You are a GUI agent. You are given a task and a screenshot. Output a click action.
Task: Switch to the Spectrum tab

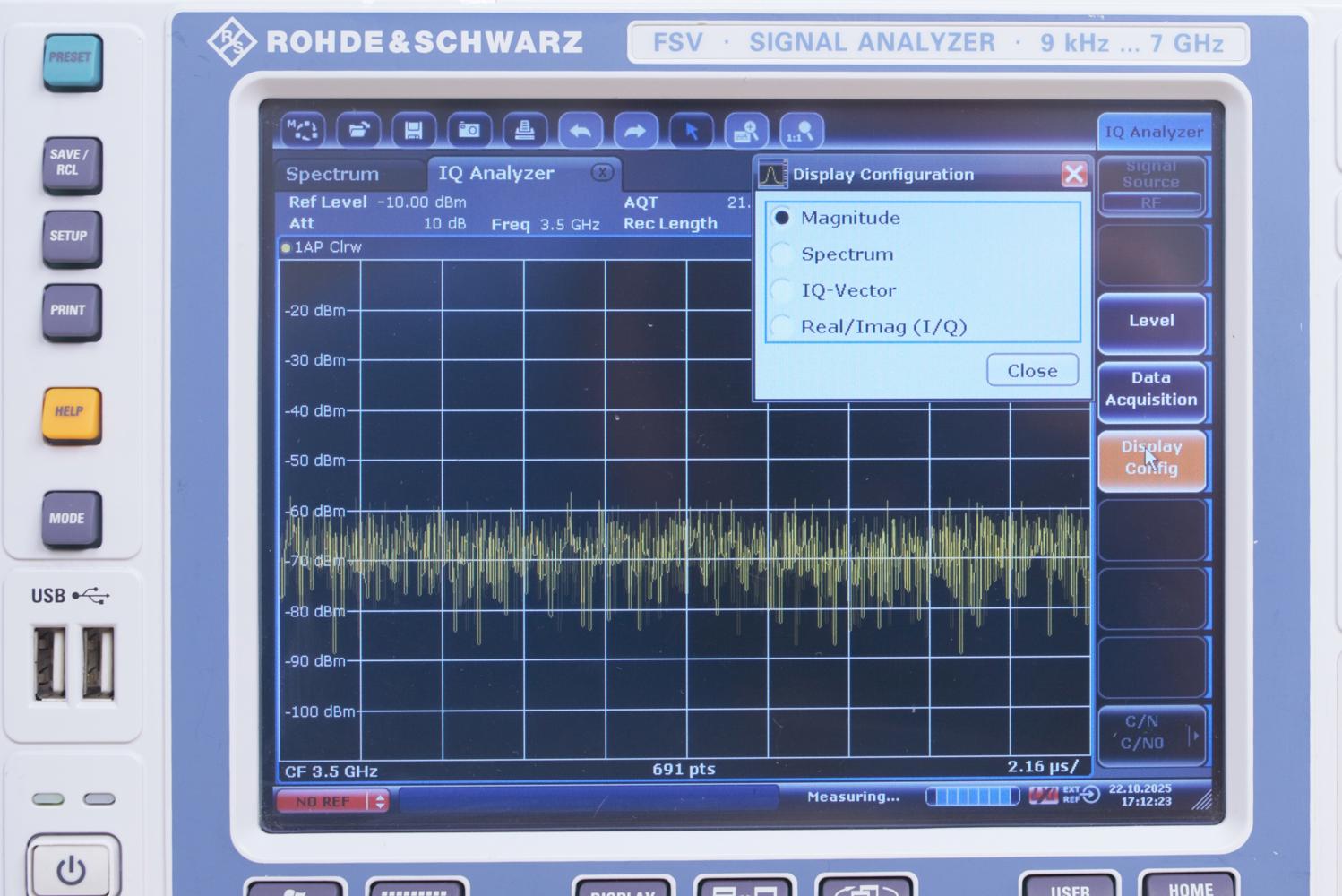pos(332,173)
